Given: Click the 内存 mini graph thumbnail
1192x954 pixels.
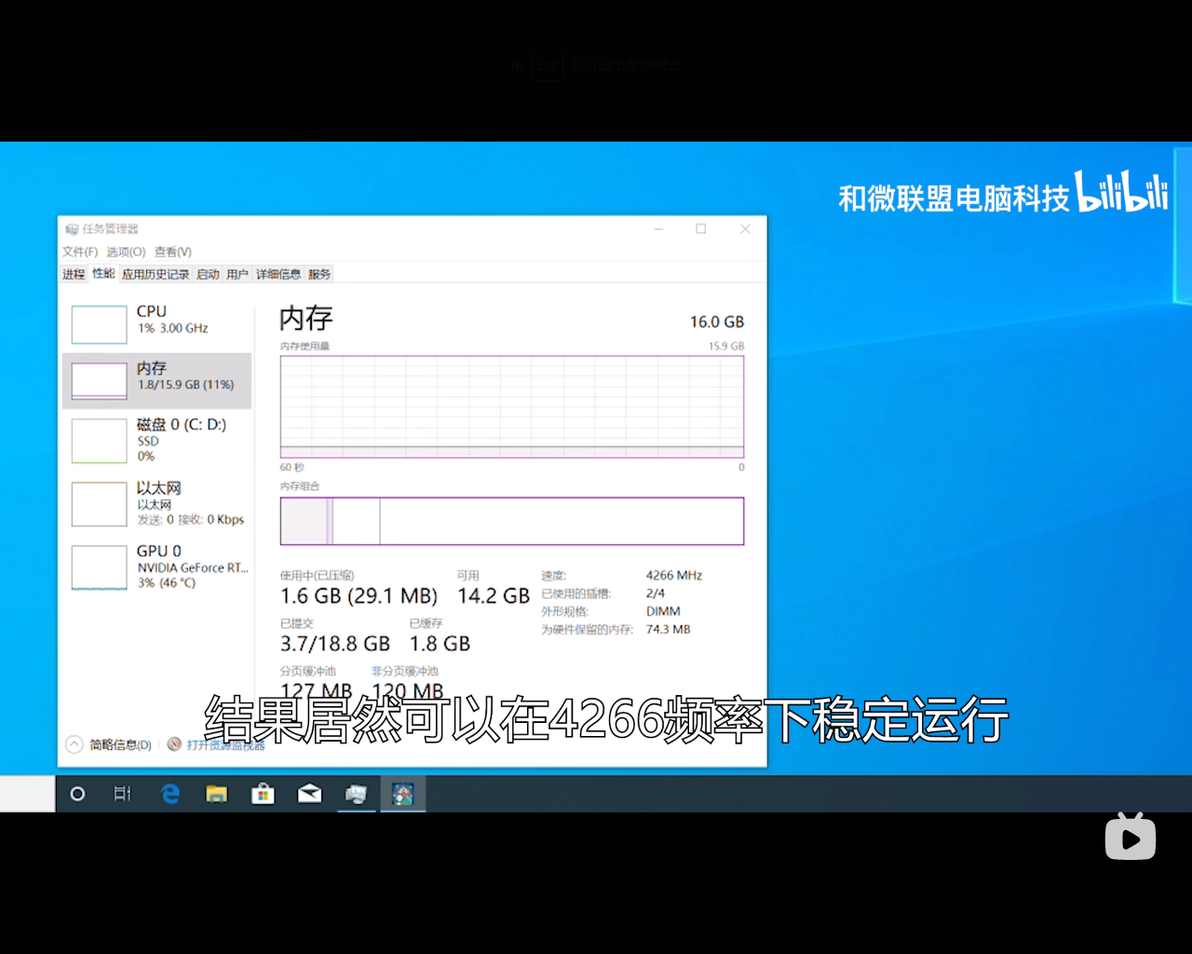Looking at the screenshot, I should 99,381.
